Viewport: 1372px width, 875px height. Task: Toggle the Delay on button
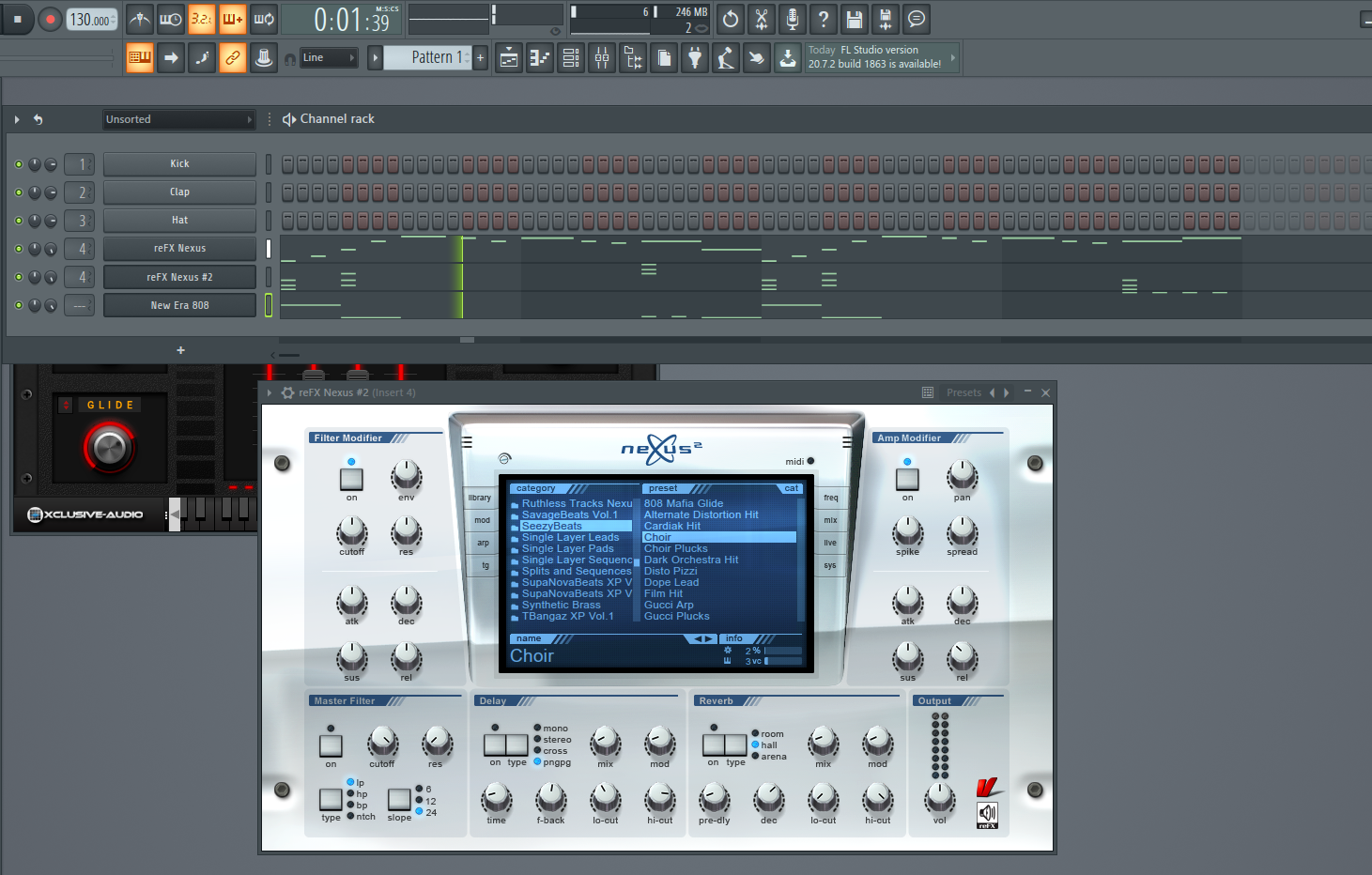(495, 745)
